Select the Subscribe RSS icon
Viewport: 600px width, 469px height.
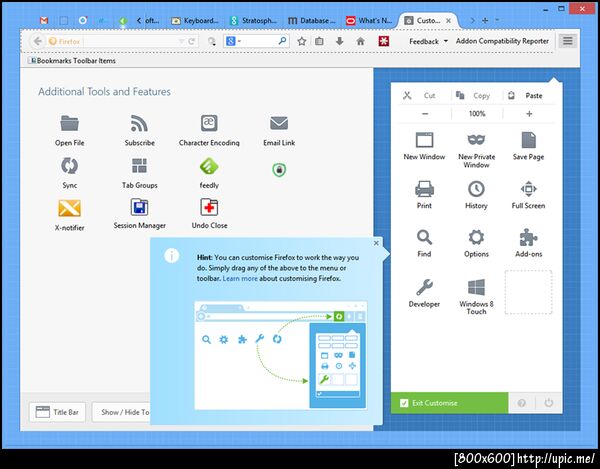point(139,123)
